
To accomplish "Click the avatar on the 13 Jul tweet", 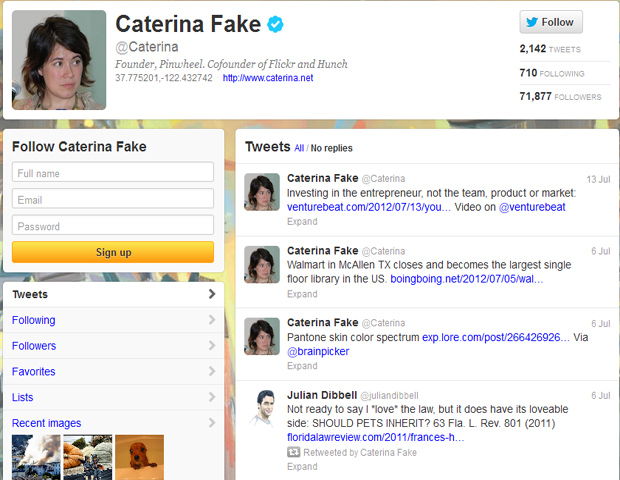I will coord(262,191).
